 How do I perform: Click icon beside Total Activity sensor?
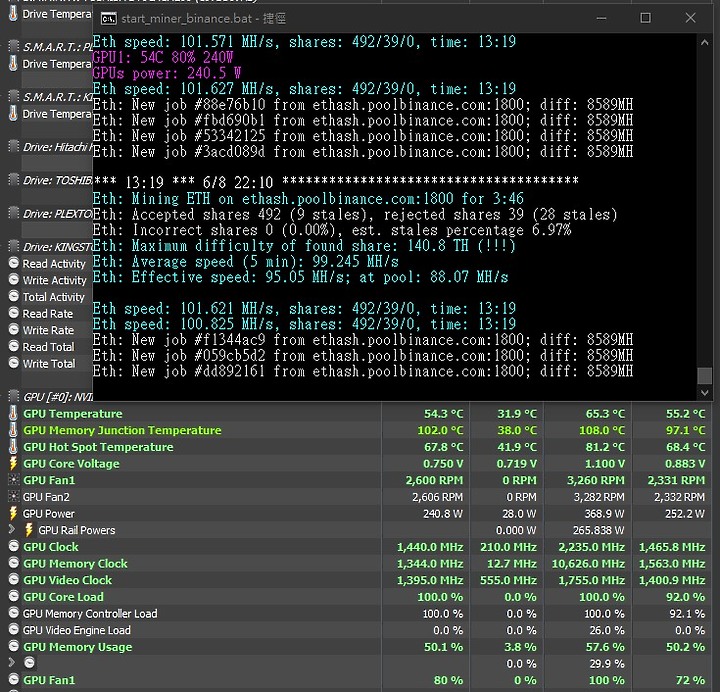click(14, 297)
